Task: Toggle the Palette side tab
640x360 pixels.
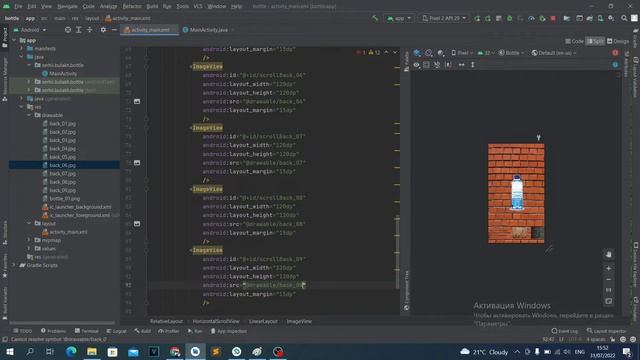Action: 407,62
